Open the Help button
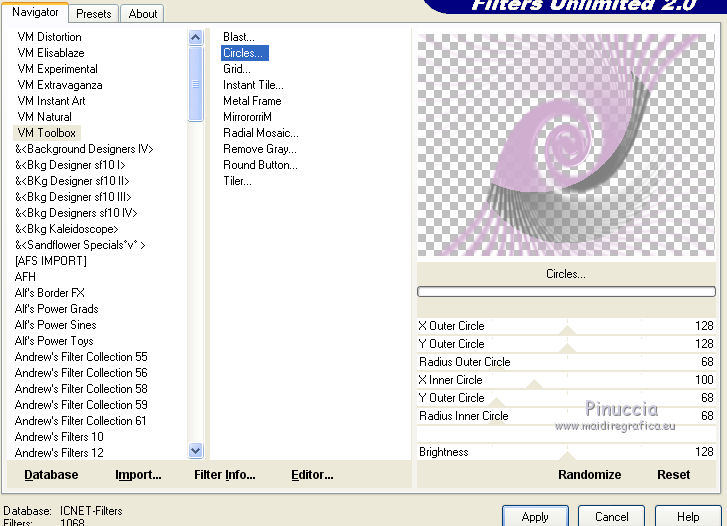This screenshot has width=727, height=526. coord(688,516)
